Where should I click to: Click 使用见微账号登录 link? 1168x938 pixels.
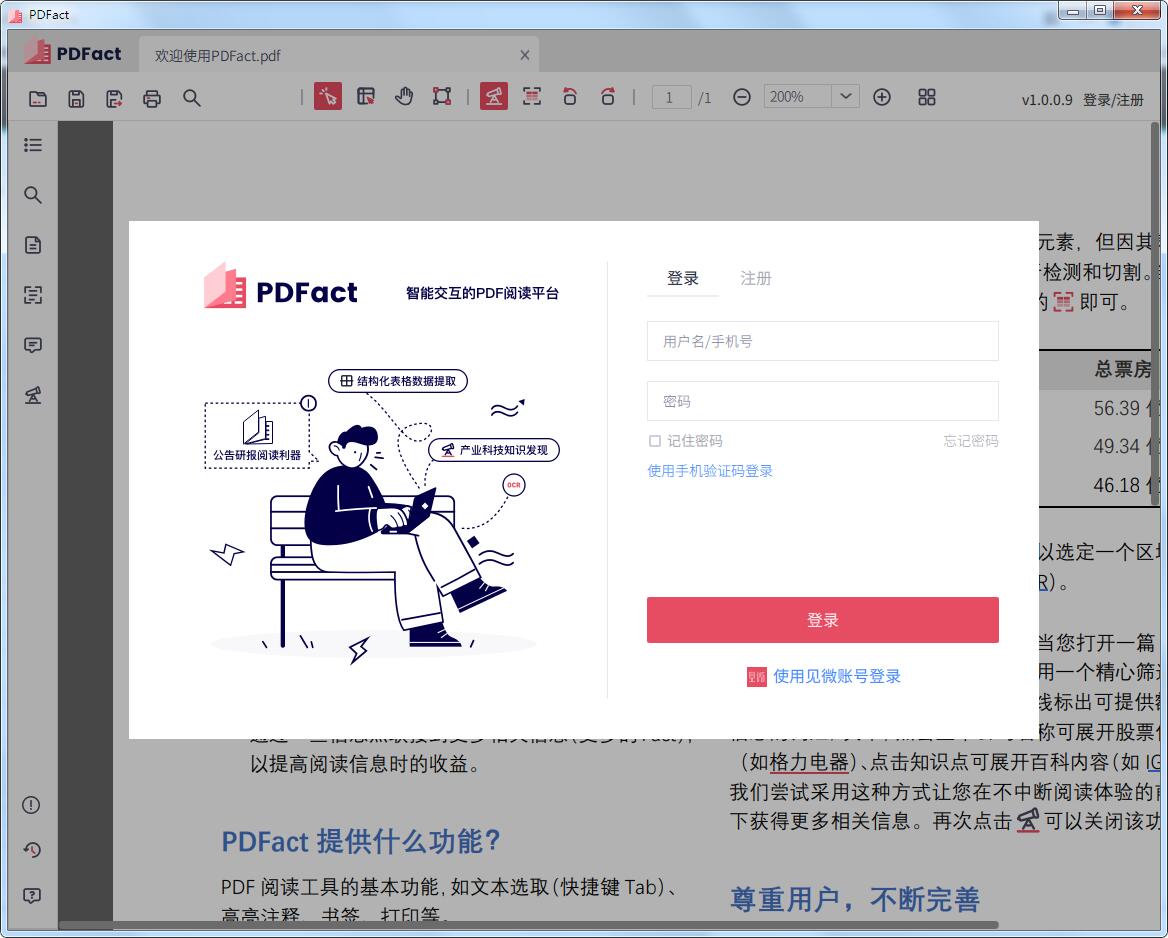coord(825,676)
